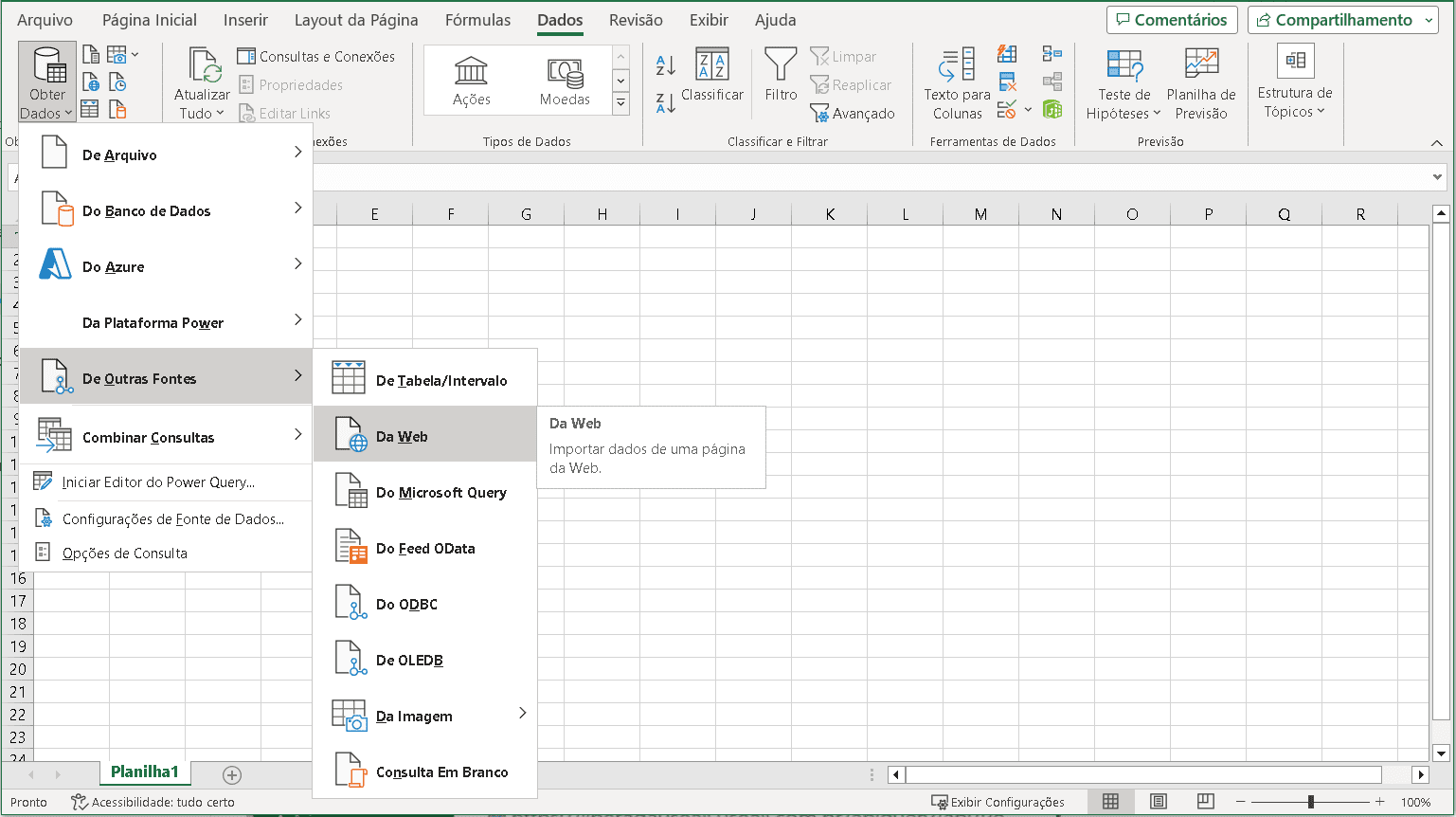Toggle Page Break Preview view
The image size is (1456, 817).
click(1205, 802)
